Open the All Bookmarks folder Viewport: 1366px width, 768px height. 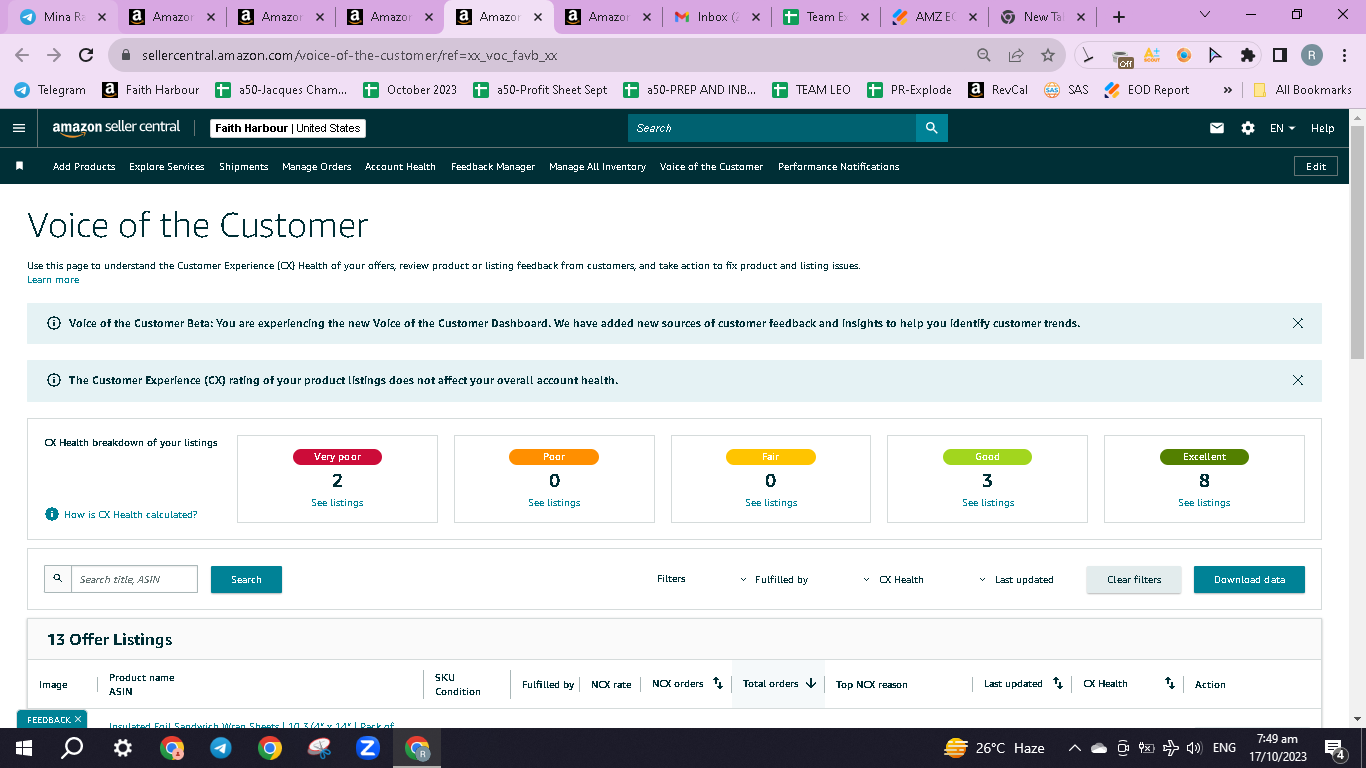click(1302, 90)
